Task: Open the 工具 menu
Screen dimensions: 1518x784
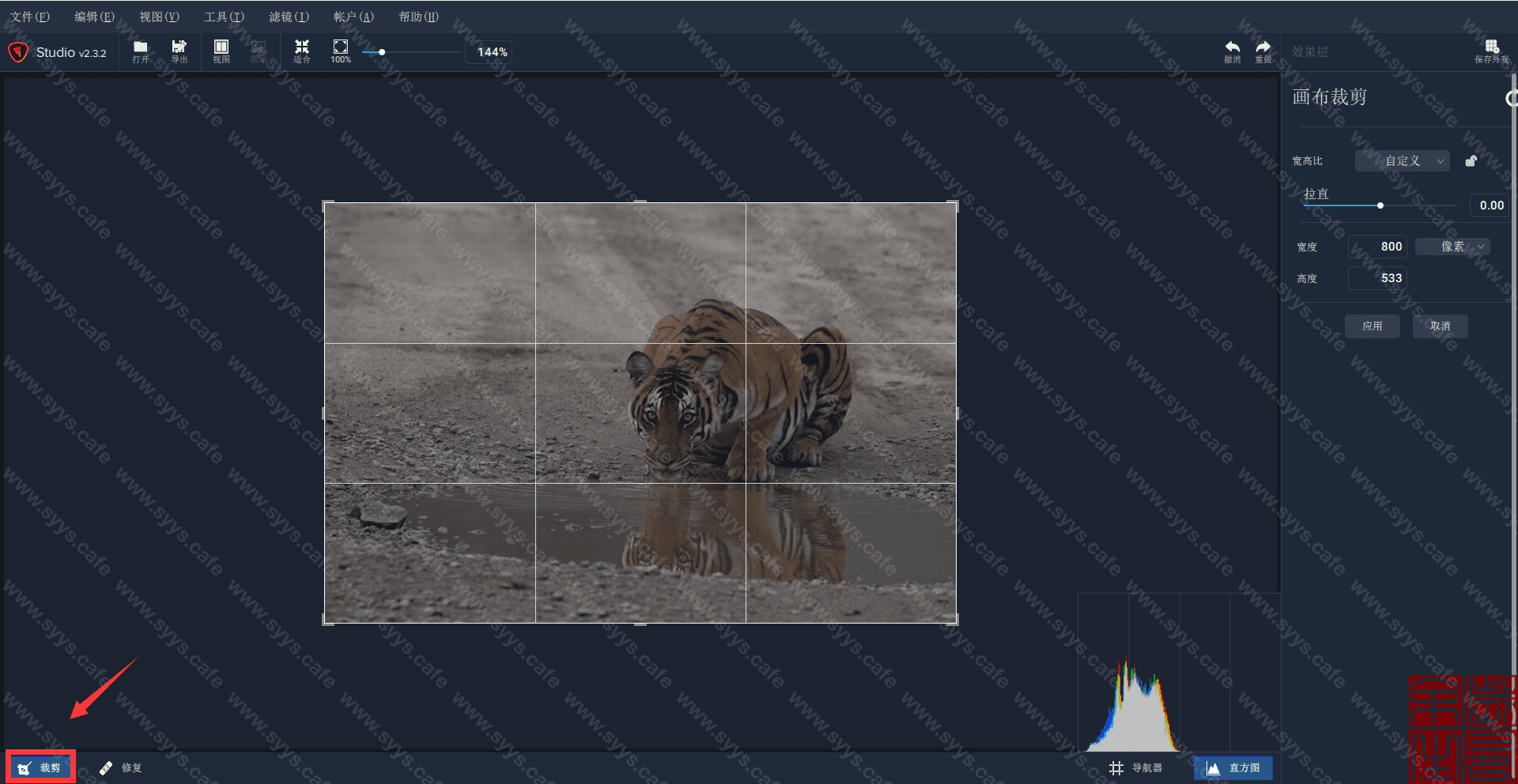Action: (224, 17)
